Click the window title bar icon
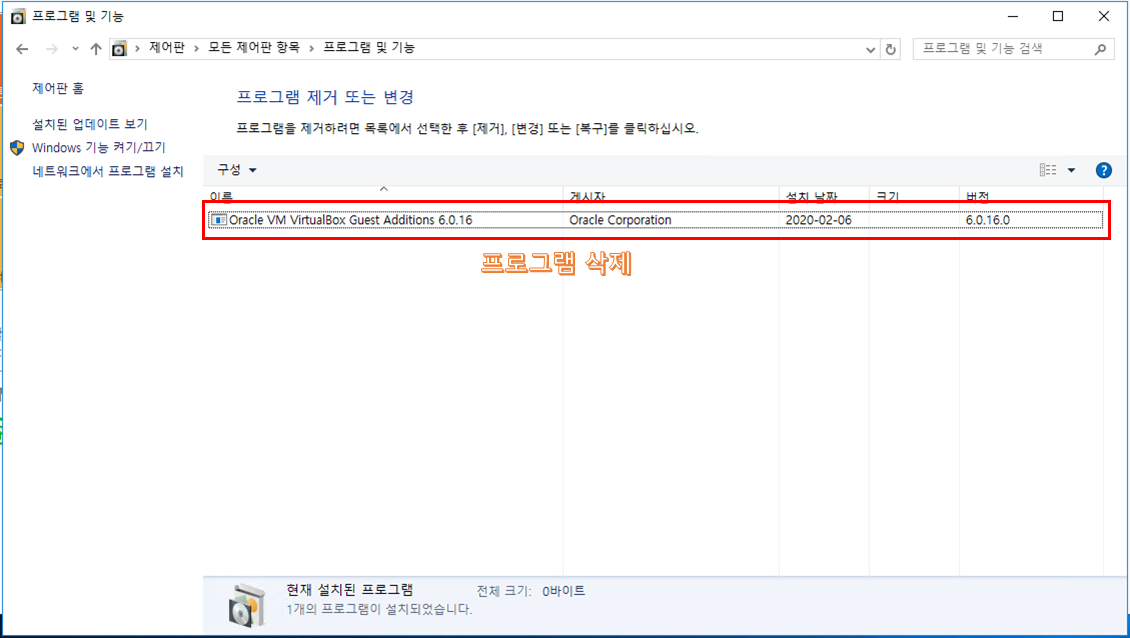This screenshot has width=1130, height=638. 18,17
